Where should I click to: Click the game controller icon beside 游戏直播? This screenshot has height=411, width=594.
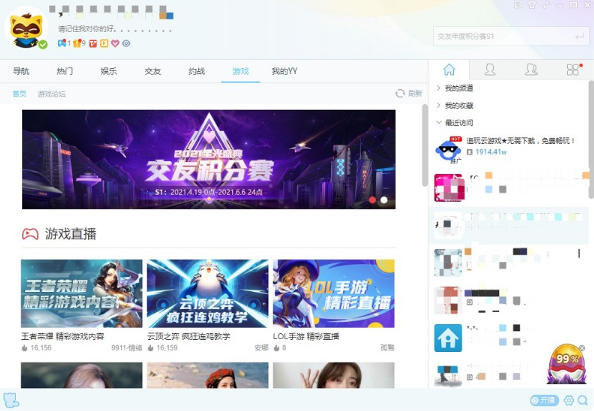click(x=30, y=234)
